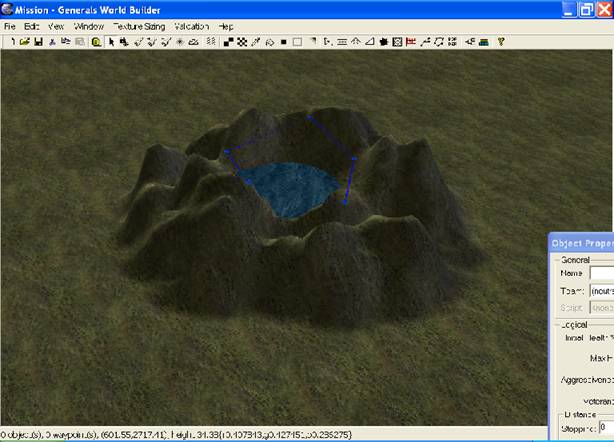Click the yellow question mark help icon
The height and width of the screenshot is (442, 614).
click(501, 41)
